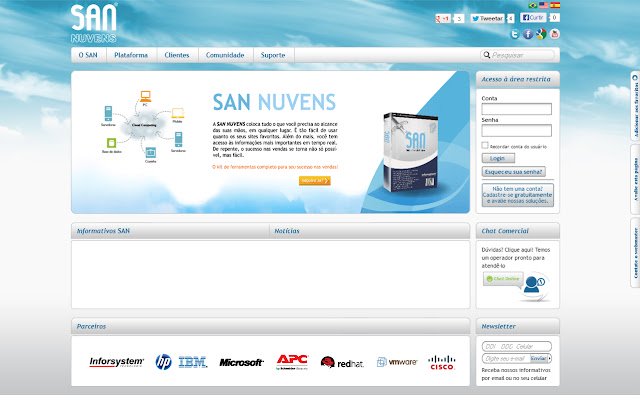Click the IBM partner logo
640x400 pixels.
[193, 362]
